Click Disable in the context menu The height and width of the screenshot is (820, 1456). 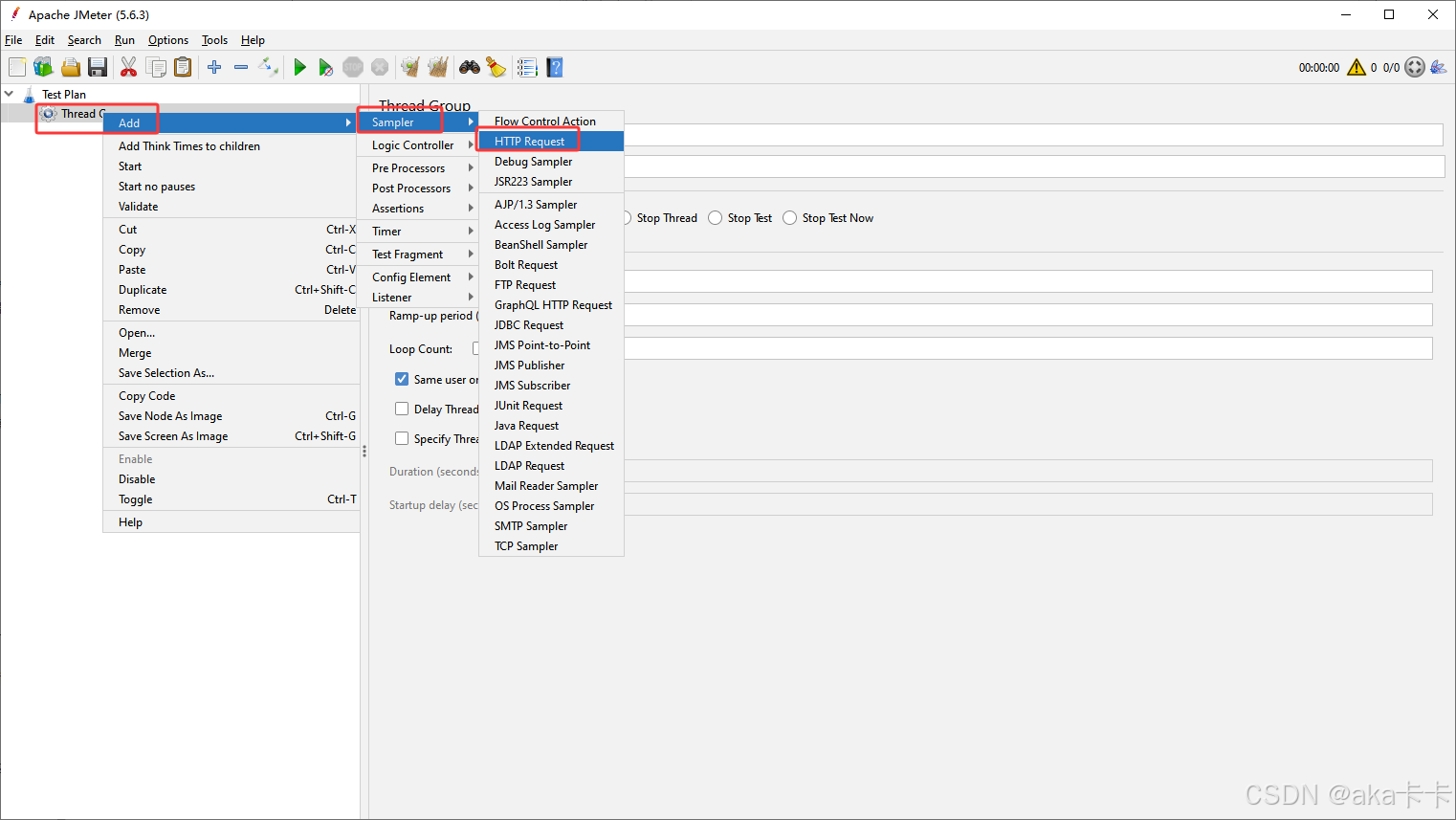pyautogui.click(x=231, y=479)
